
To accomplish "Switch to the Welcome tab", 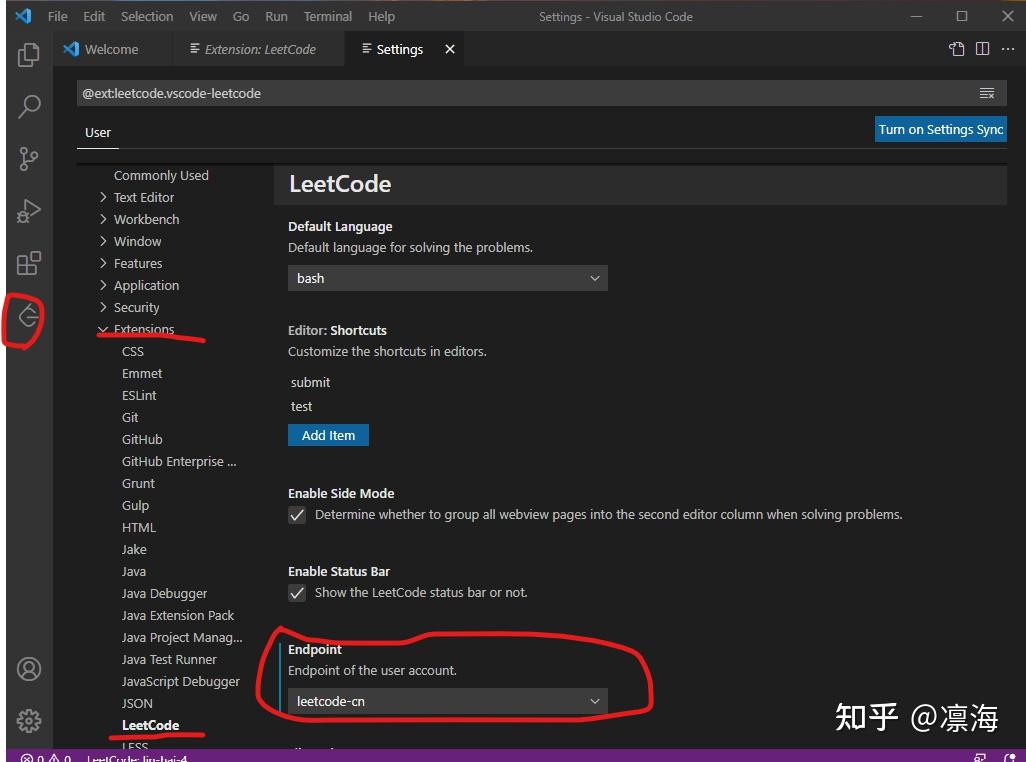I will pyautogui.click(x=113, y=48).
